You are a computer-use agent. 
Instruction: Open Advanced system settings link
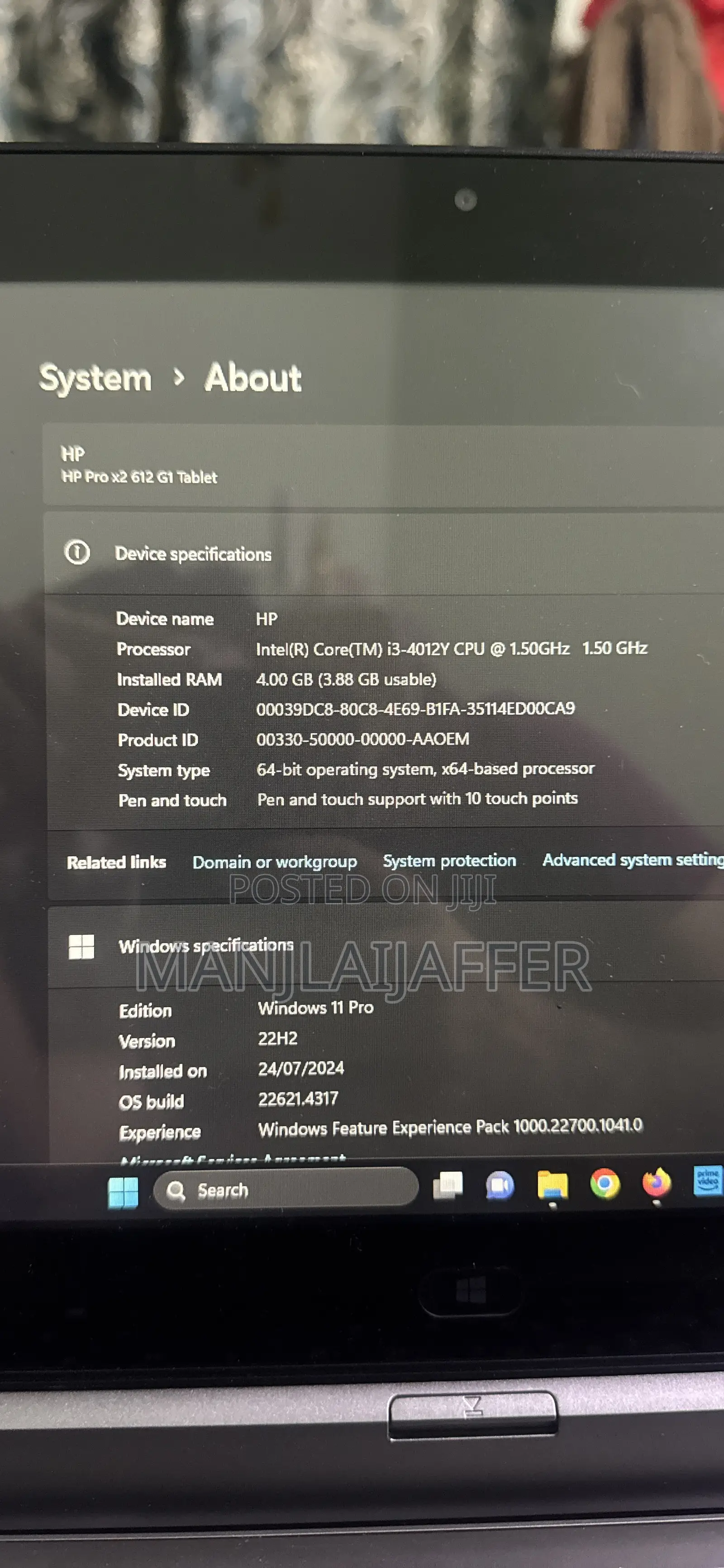pos(633,859)
